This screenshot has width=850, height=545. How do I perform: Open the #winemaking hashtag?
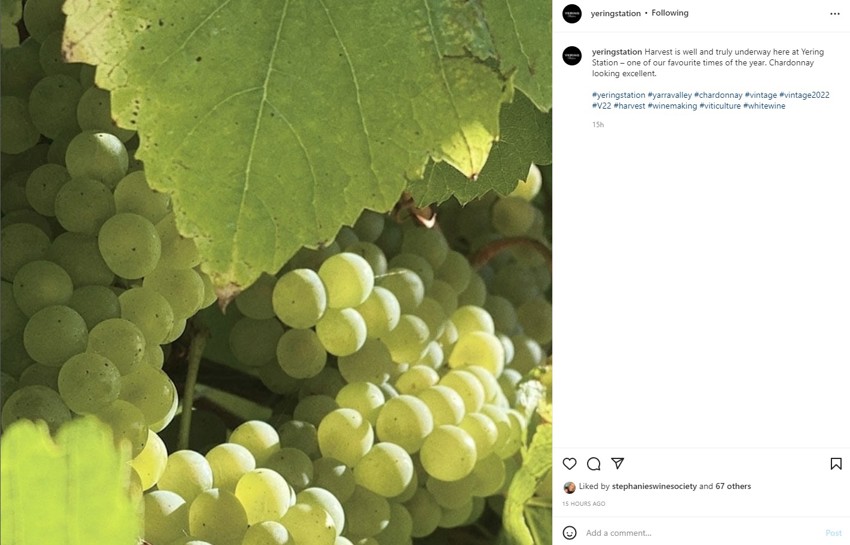672,106
